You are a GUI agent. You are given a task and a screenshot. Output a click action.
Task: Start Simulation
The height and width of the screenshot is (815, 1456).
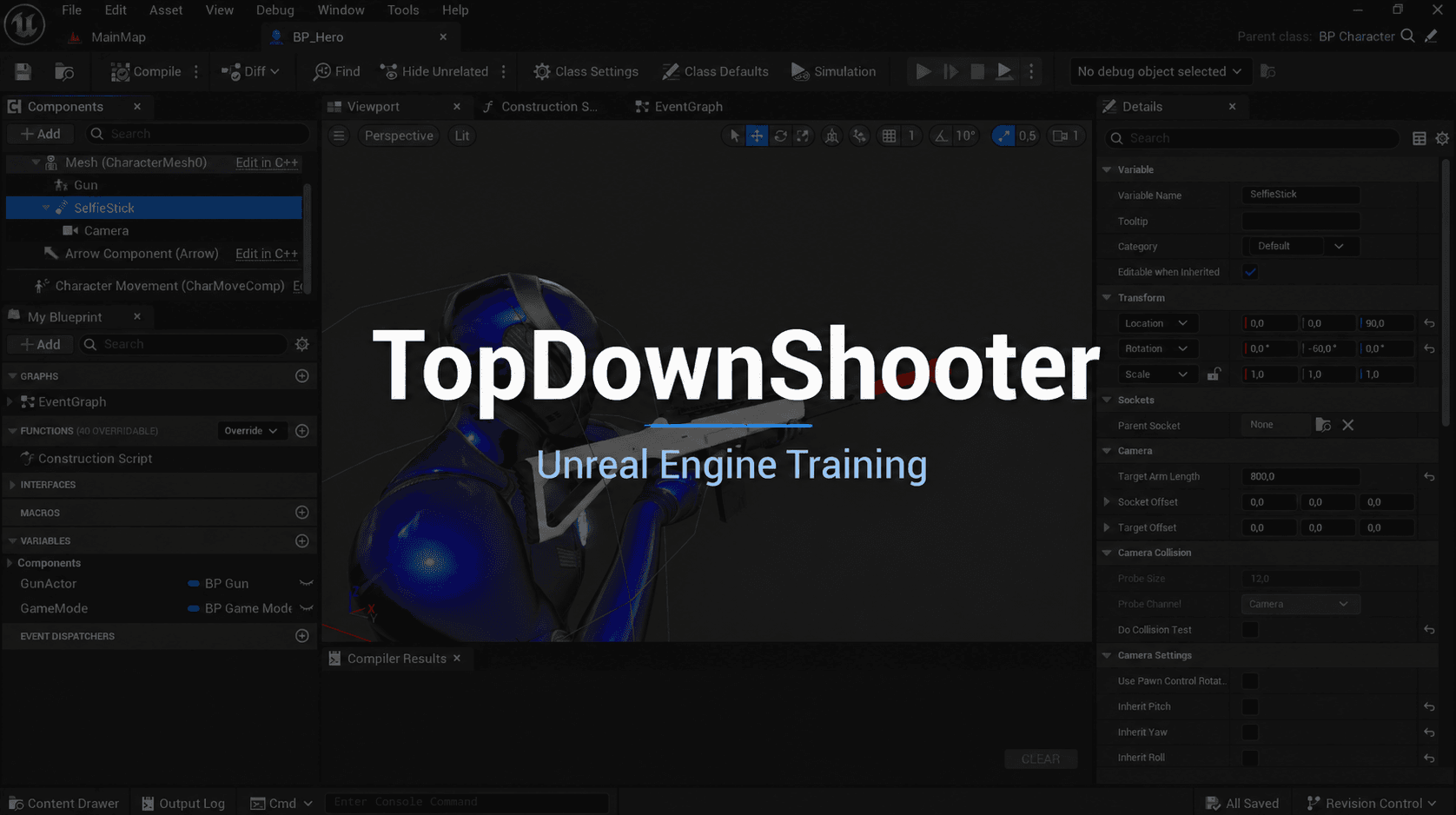(833, 71)
